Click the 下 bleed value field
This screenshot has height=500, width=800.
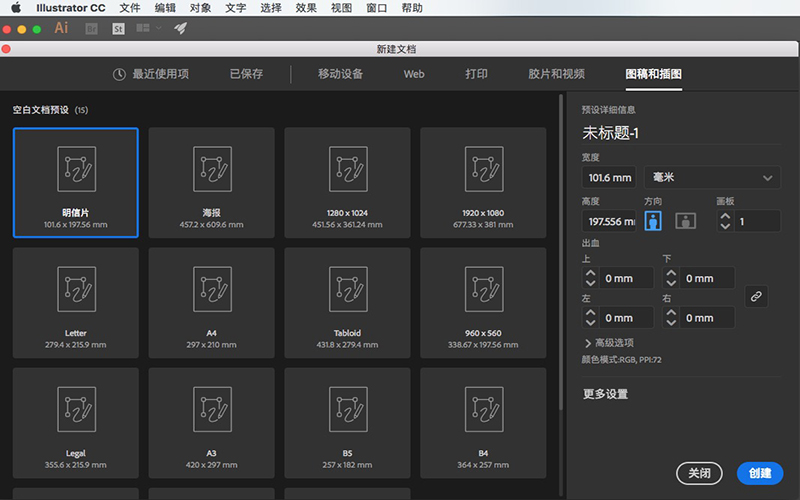707,278
